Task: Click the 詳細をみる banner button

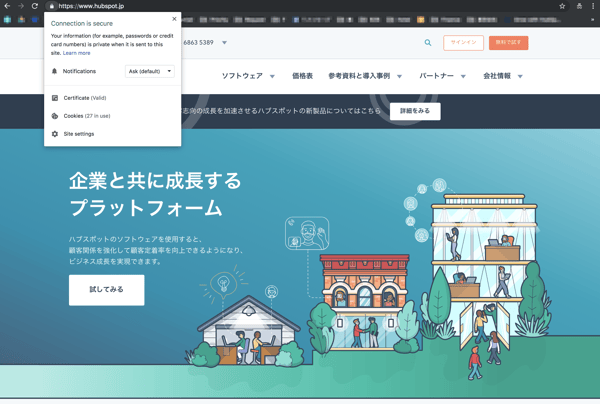Action: point(415,111)
